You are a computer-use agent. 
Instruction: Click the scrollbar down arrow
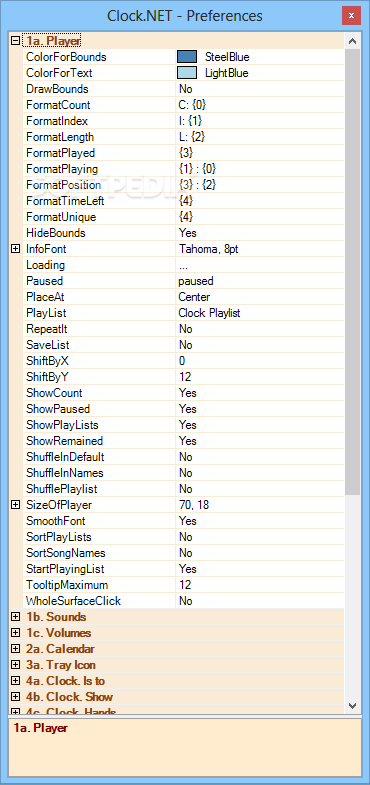tap(352, 705)
